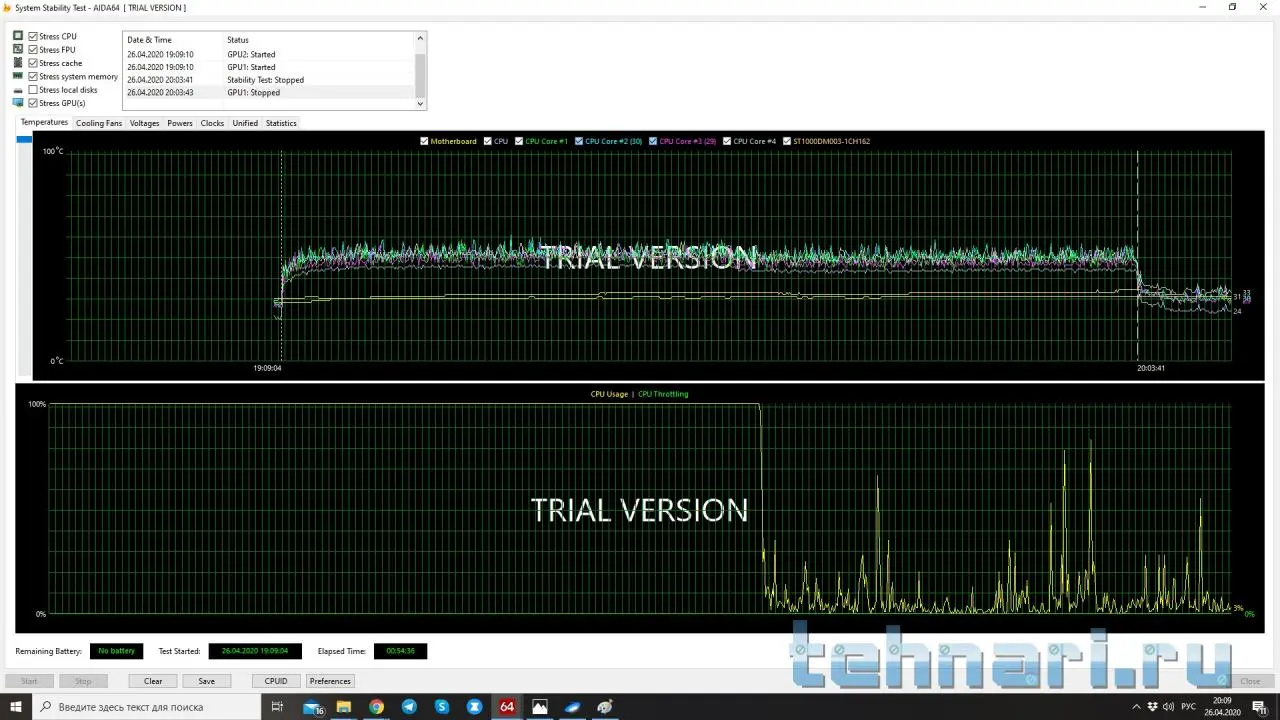Toggle the CPU Core #1 checkbox

pyautogui.click(x=519, y=141)
